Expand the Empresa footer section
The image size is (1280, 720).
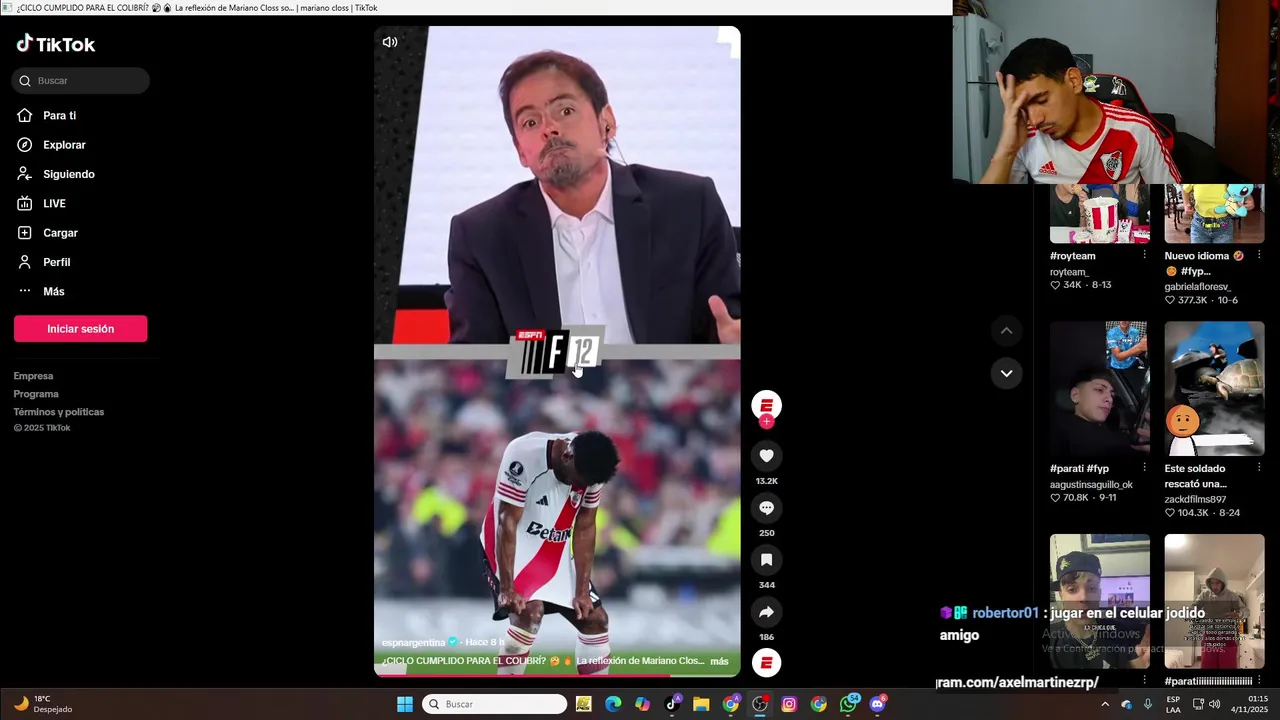[x=33, y=376]
